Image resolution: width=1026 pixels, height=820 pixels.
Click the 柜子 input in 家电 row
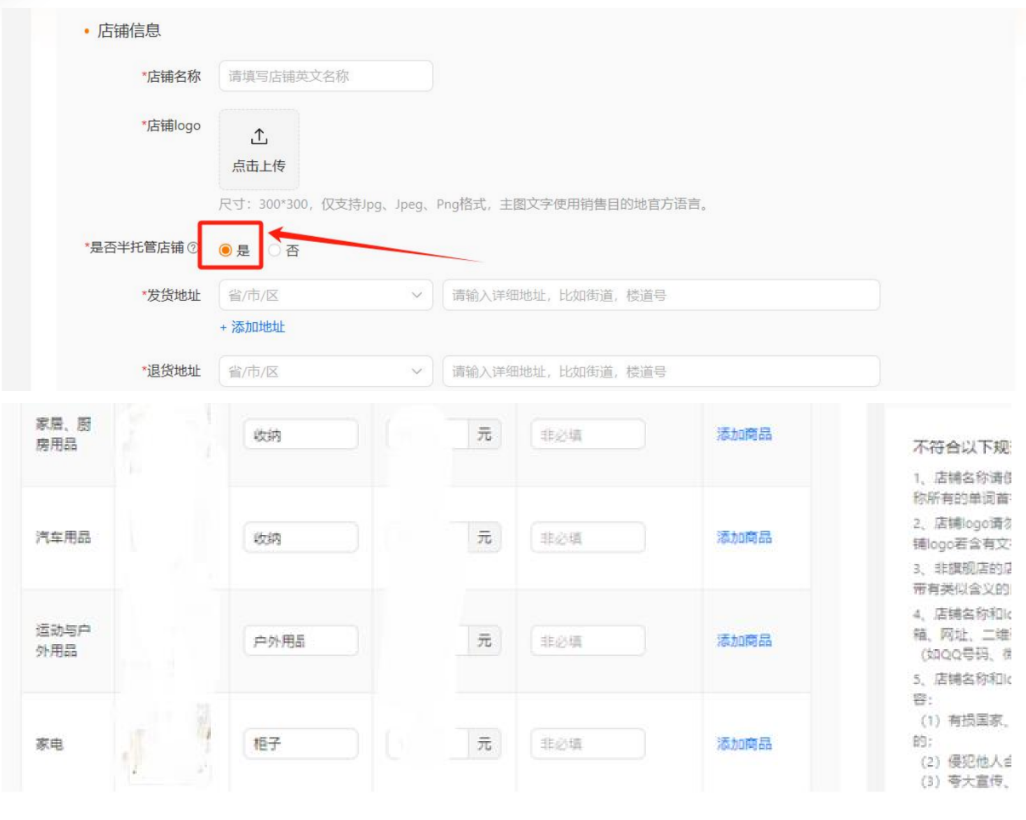pos(300,743)
